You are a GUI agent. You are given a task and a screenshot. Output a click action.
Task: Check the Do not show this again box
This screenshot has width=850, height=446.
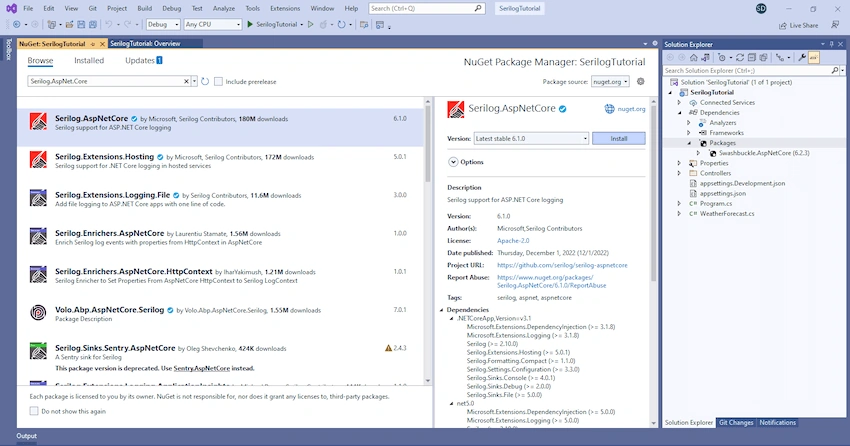pyautogui.click(x=34, y=411)
